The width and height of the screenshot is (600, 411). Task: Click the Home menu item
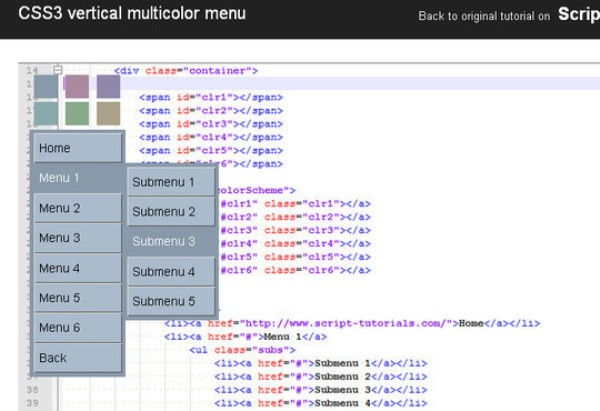click(77, 148)
